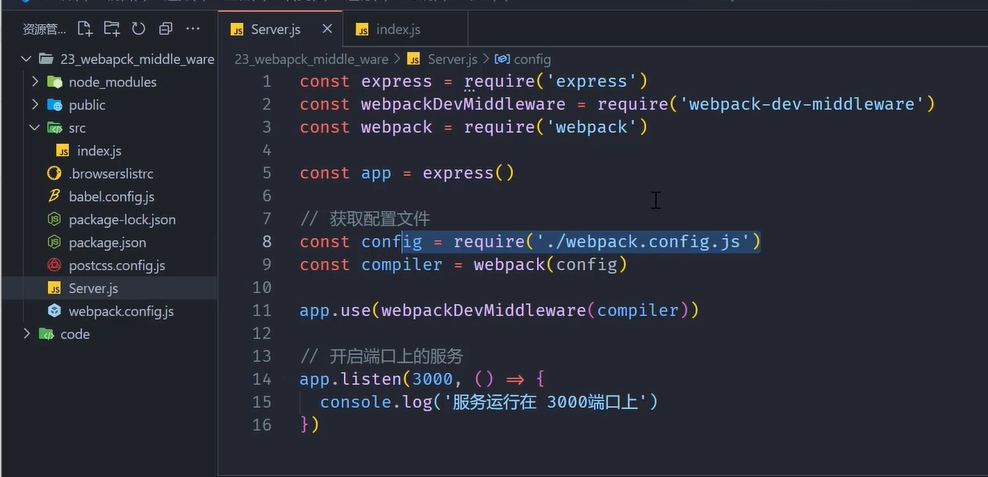
Task: Click the New File icon in explorer
Action: point(84,28)
